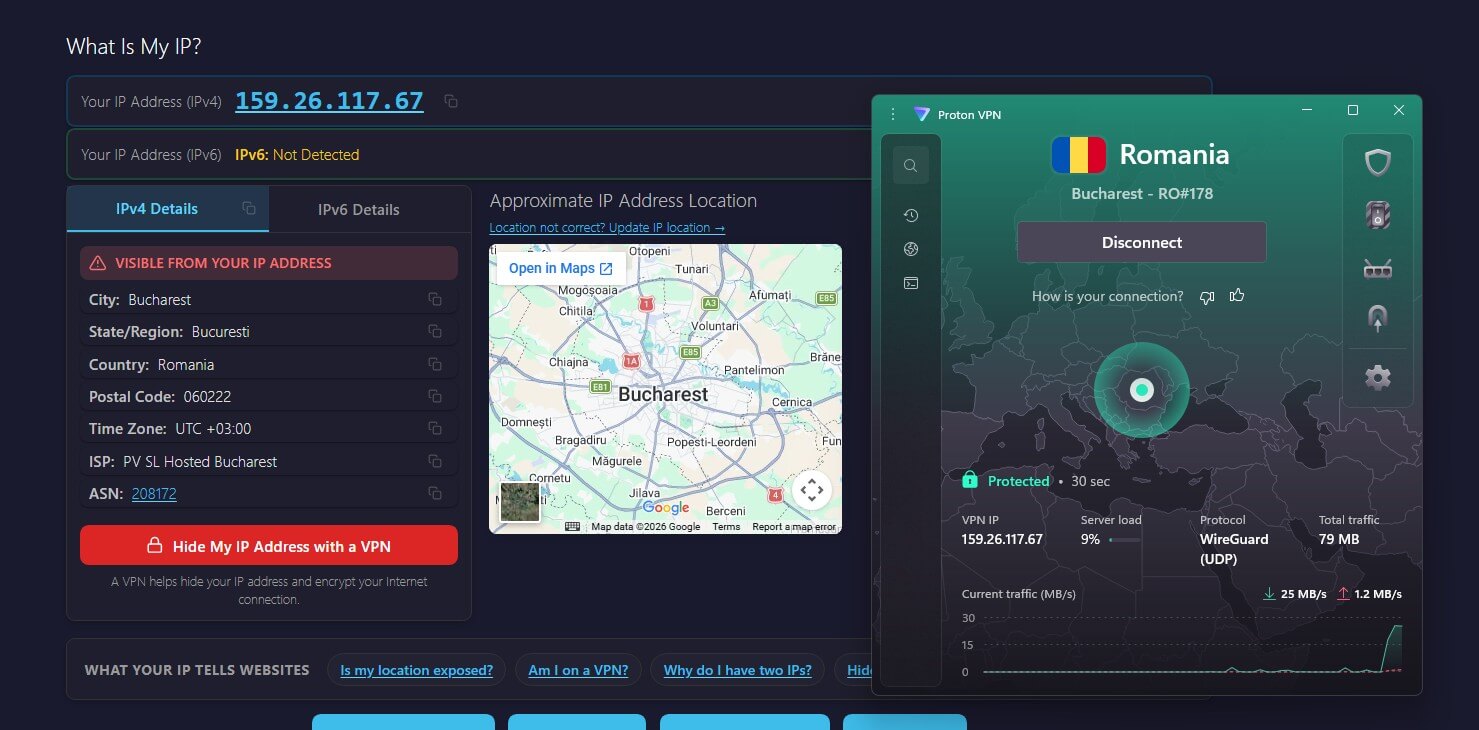The image size is (1479, 730).
Task: Click the map pan control
Action: click(812, 490)
